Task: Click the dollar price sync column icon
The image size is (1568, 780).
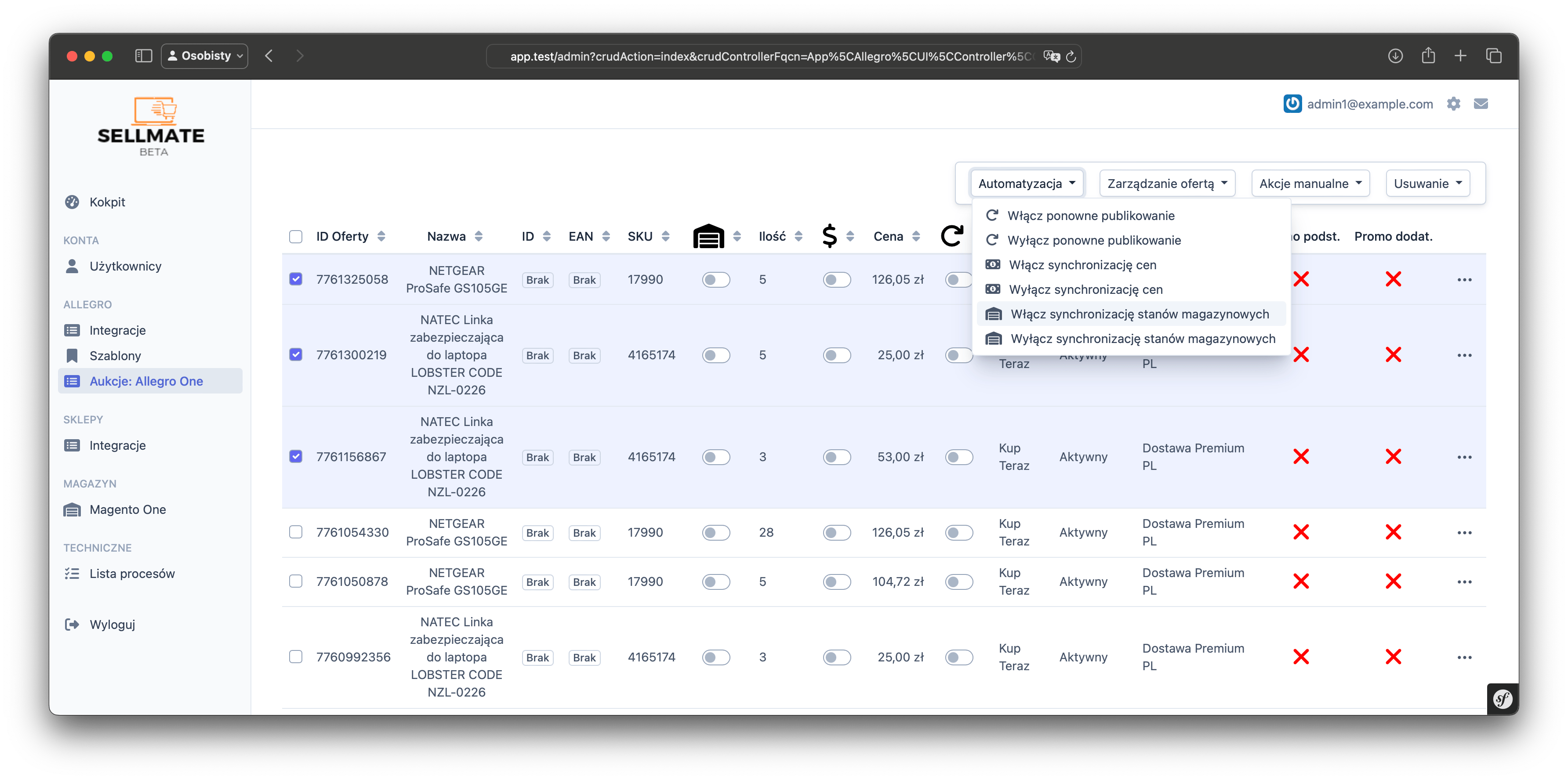Action: click(x=829, y=236)
